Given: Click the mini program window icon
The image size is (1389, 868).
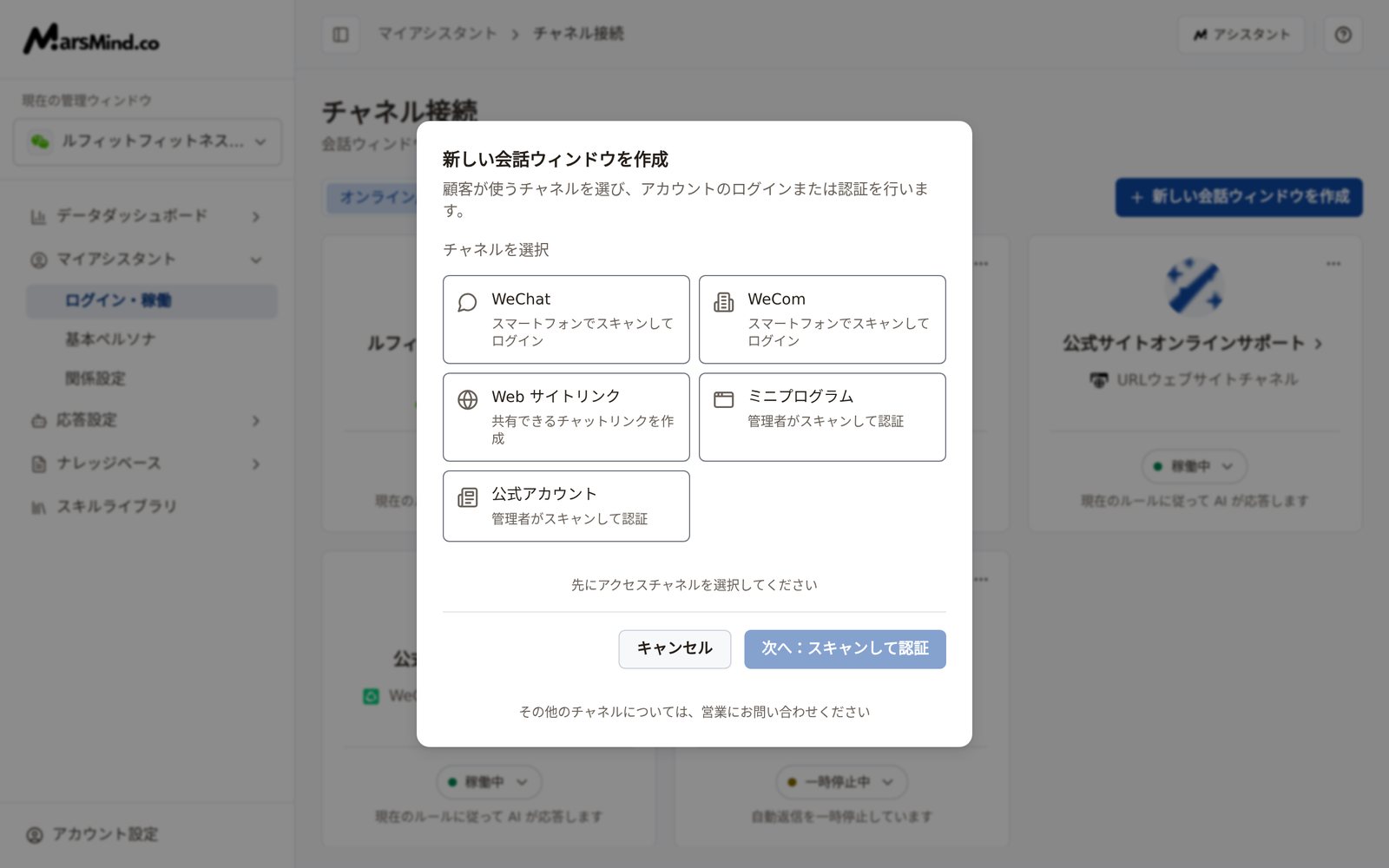Looking at the screenshot, I should [723, 399].
